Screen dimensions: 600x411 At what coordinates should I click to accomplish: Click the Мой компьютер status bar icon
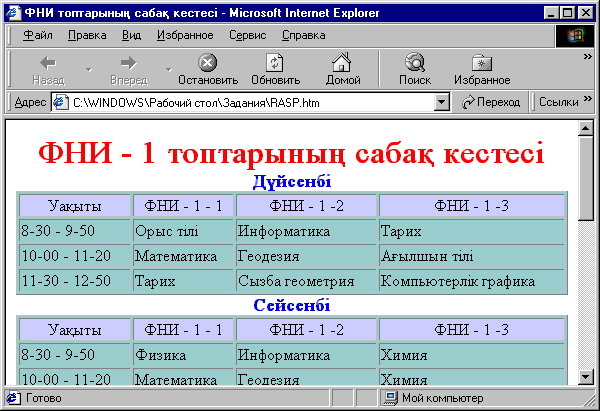tap(391, 398)
